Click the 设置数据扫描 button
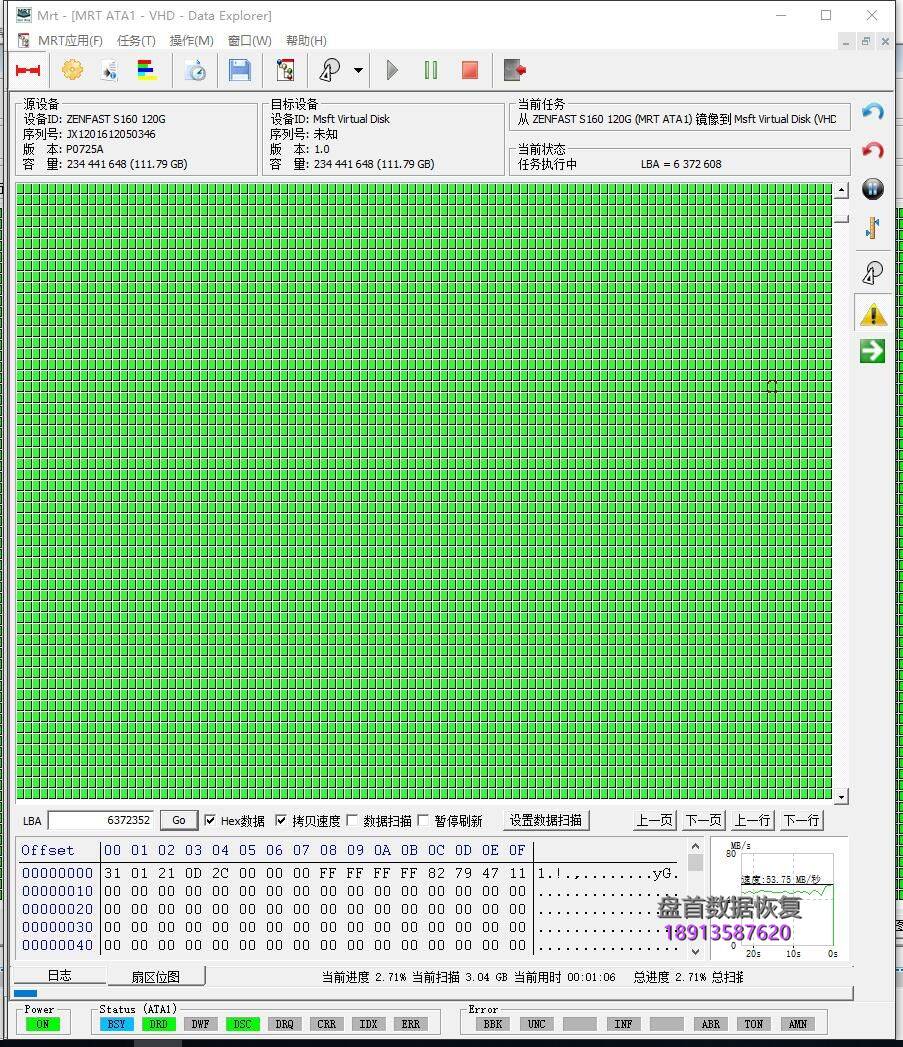This screenshot has width=903, height=1047. 546,821
